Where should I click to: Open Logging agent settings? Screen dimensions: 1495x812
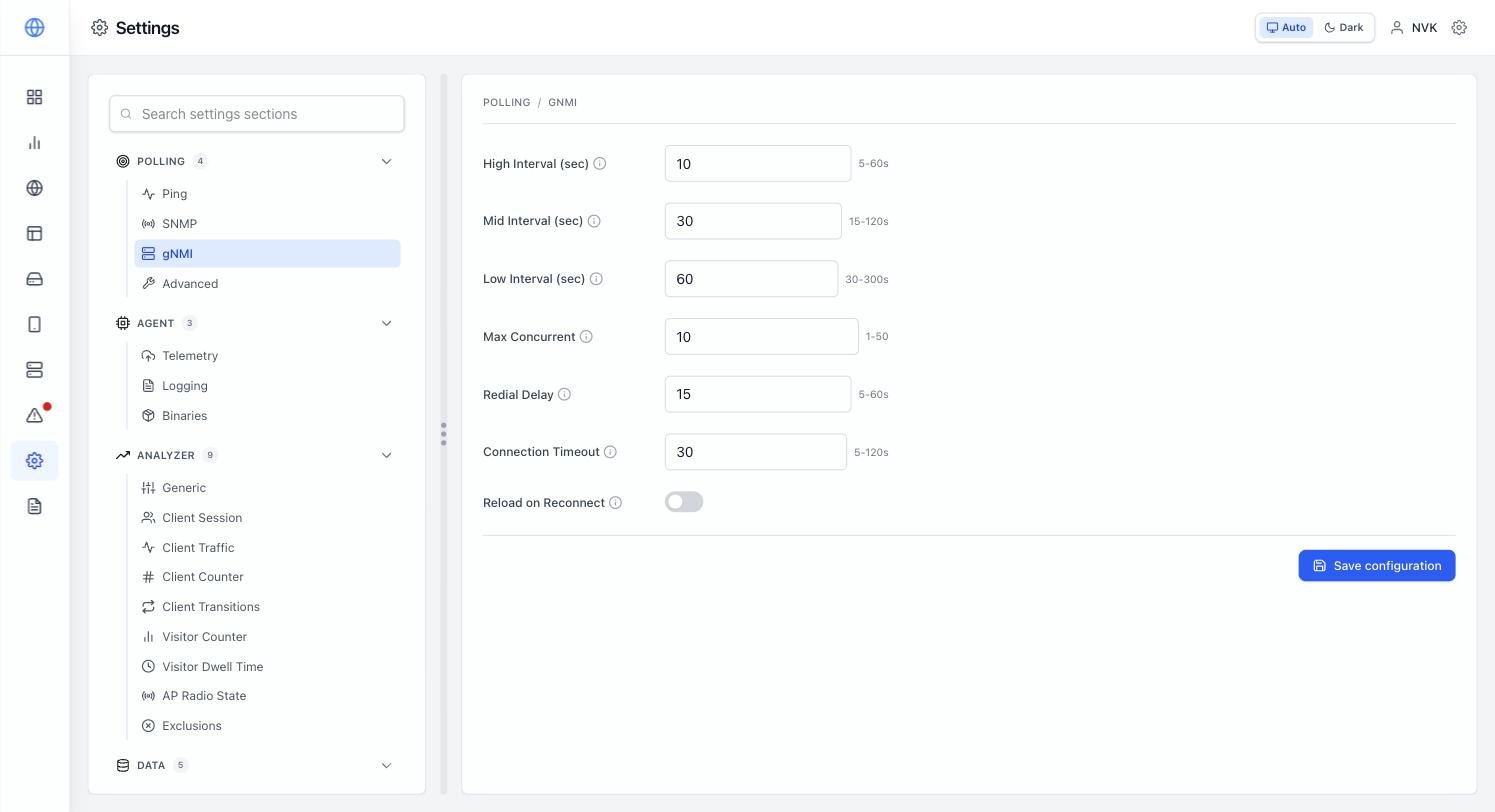click(267, 386)
